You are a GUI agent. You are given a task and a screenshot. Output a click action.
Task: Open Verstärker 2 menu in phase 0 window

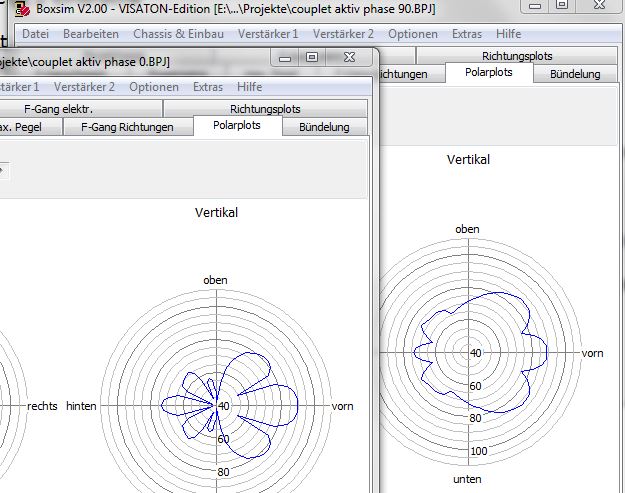(x=84, y=87)
